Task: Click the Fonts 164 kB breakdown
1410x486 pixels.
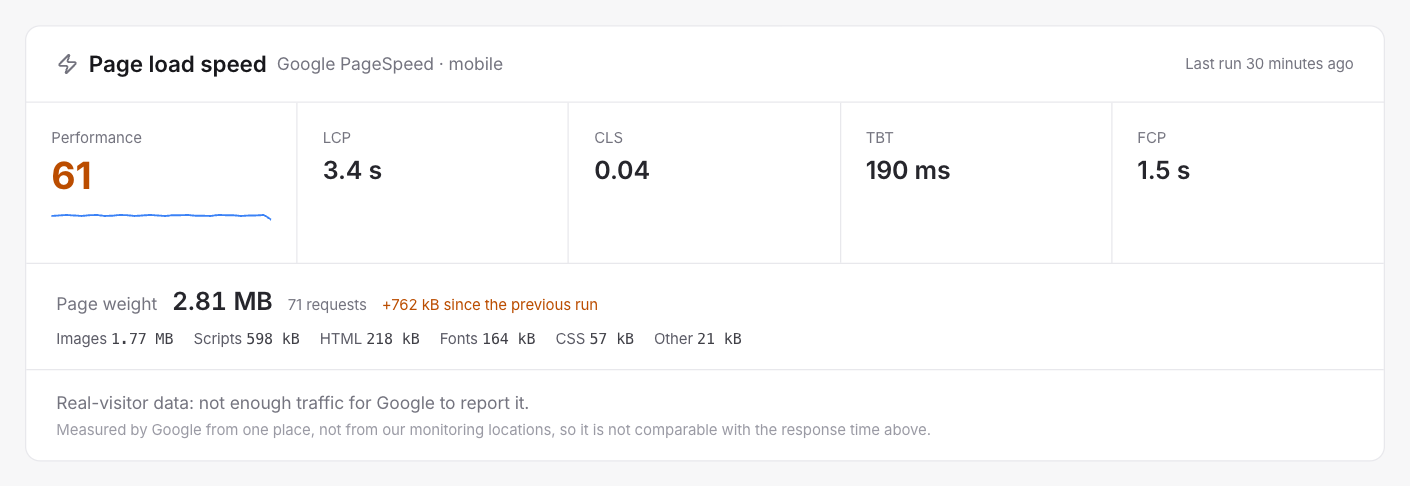Action: [488, 339]
